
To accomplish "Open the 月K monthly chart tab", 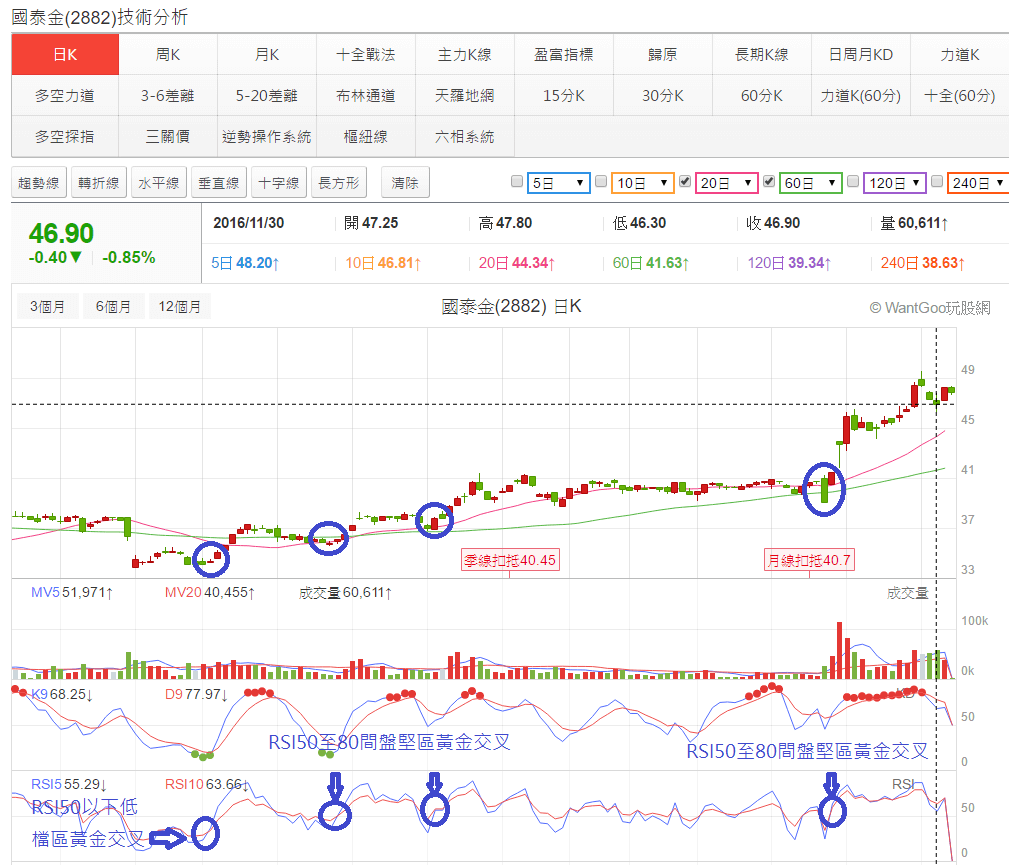I will coord(264,55).
